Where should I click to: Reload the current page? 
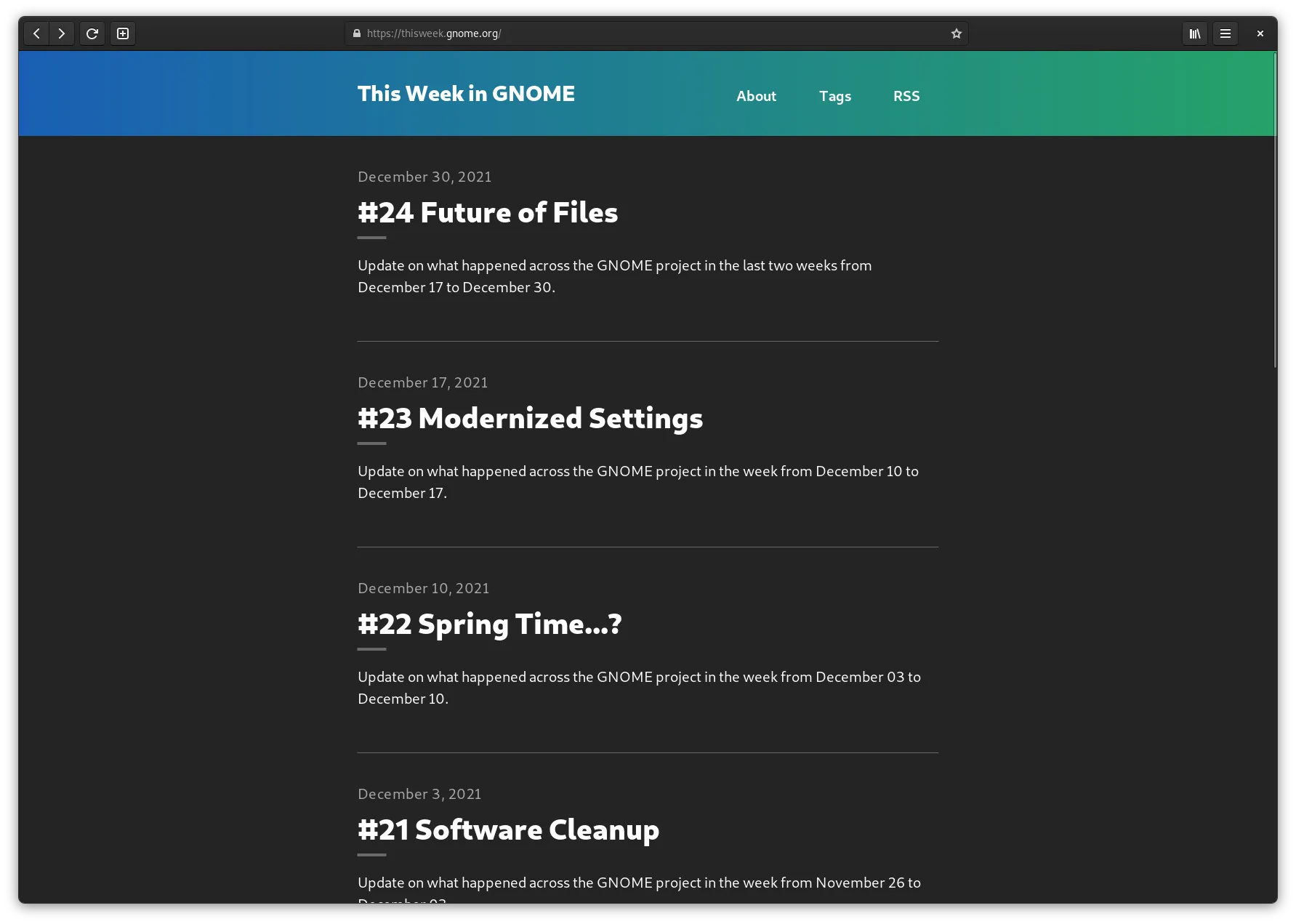[92, 33]
